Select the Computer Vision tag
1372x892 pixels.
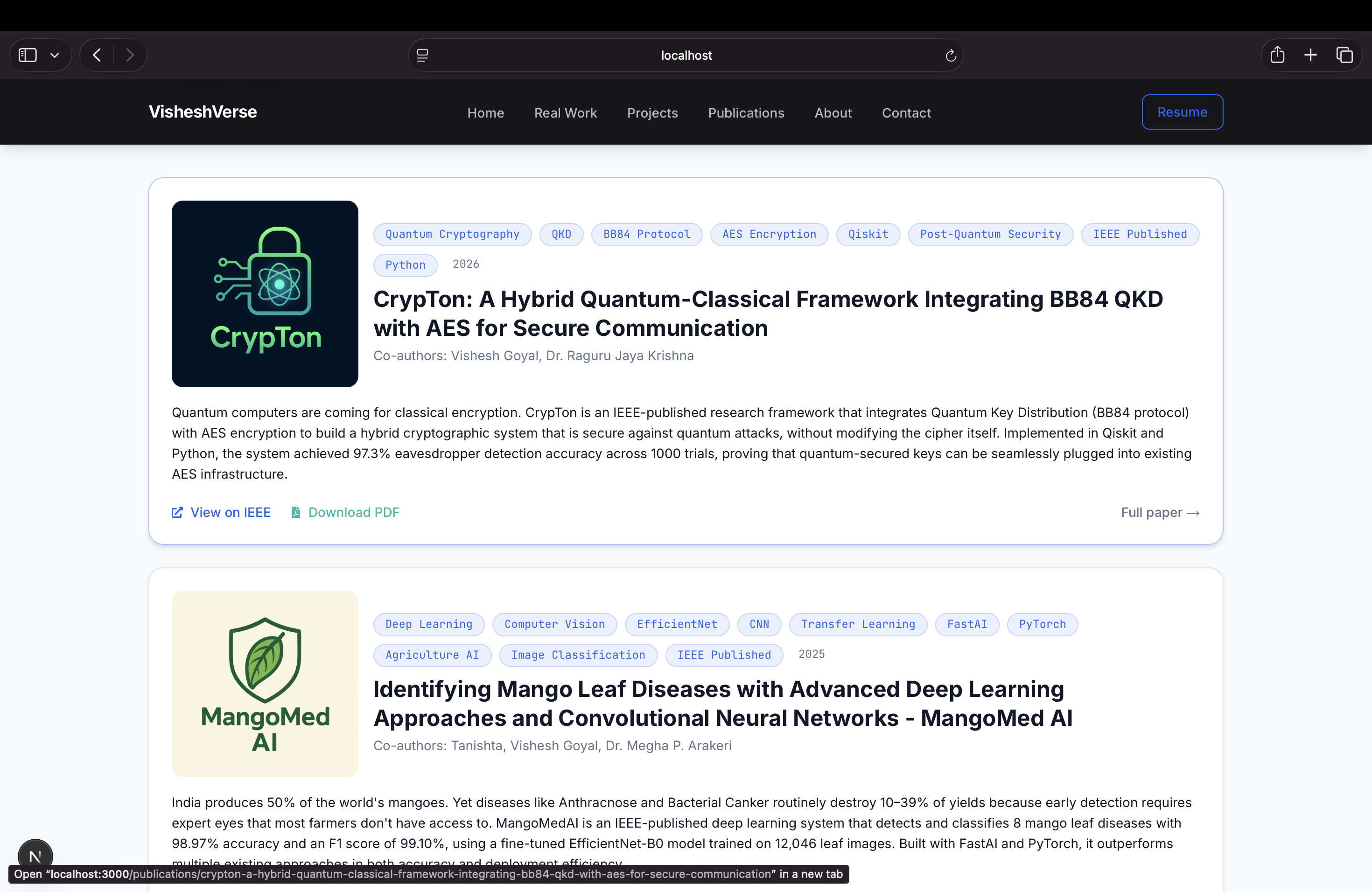click(554, 625)
